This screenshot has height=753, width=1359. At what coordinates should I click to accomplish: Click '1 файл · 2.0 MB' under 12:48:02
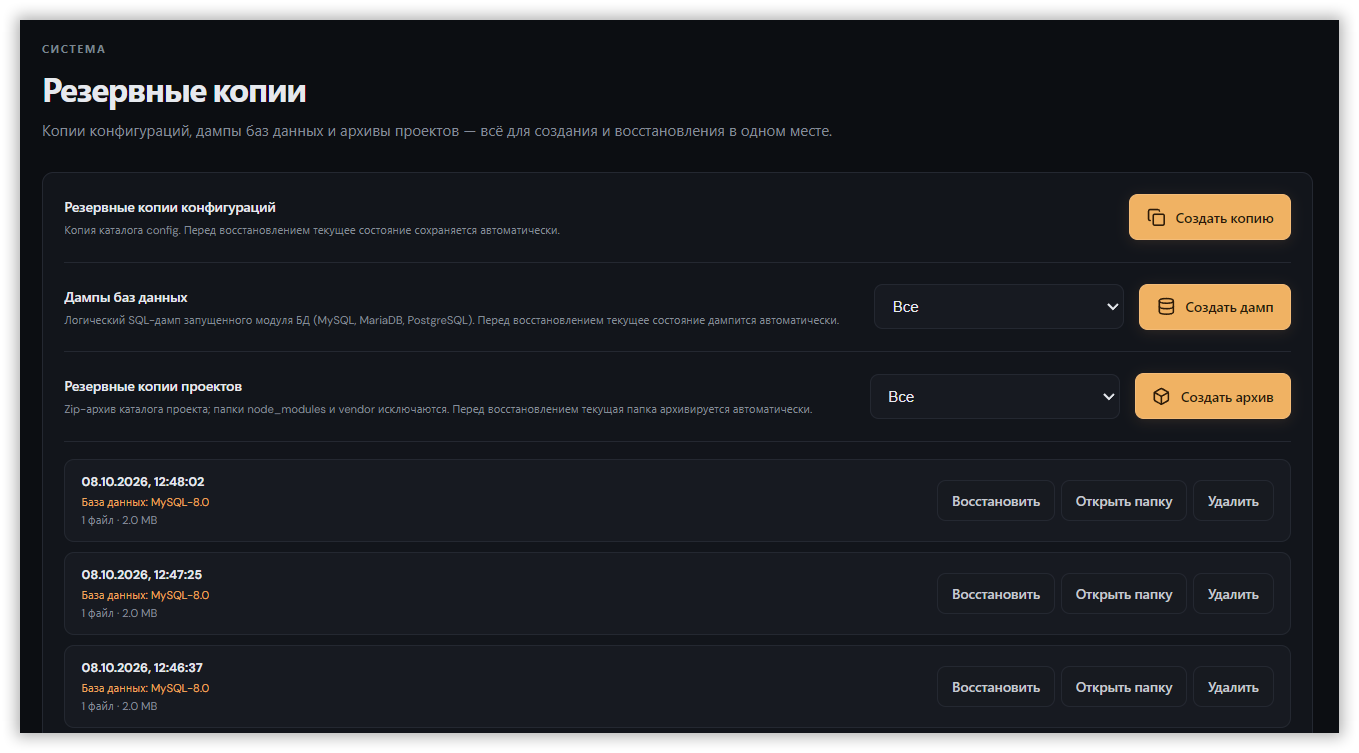pyautogui.click(x=119, y=520)
